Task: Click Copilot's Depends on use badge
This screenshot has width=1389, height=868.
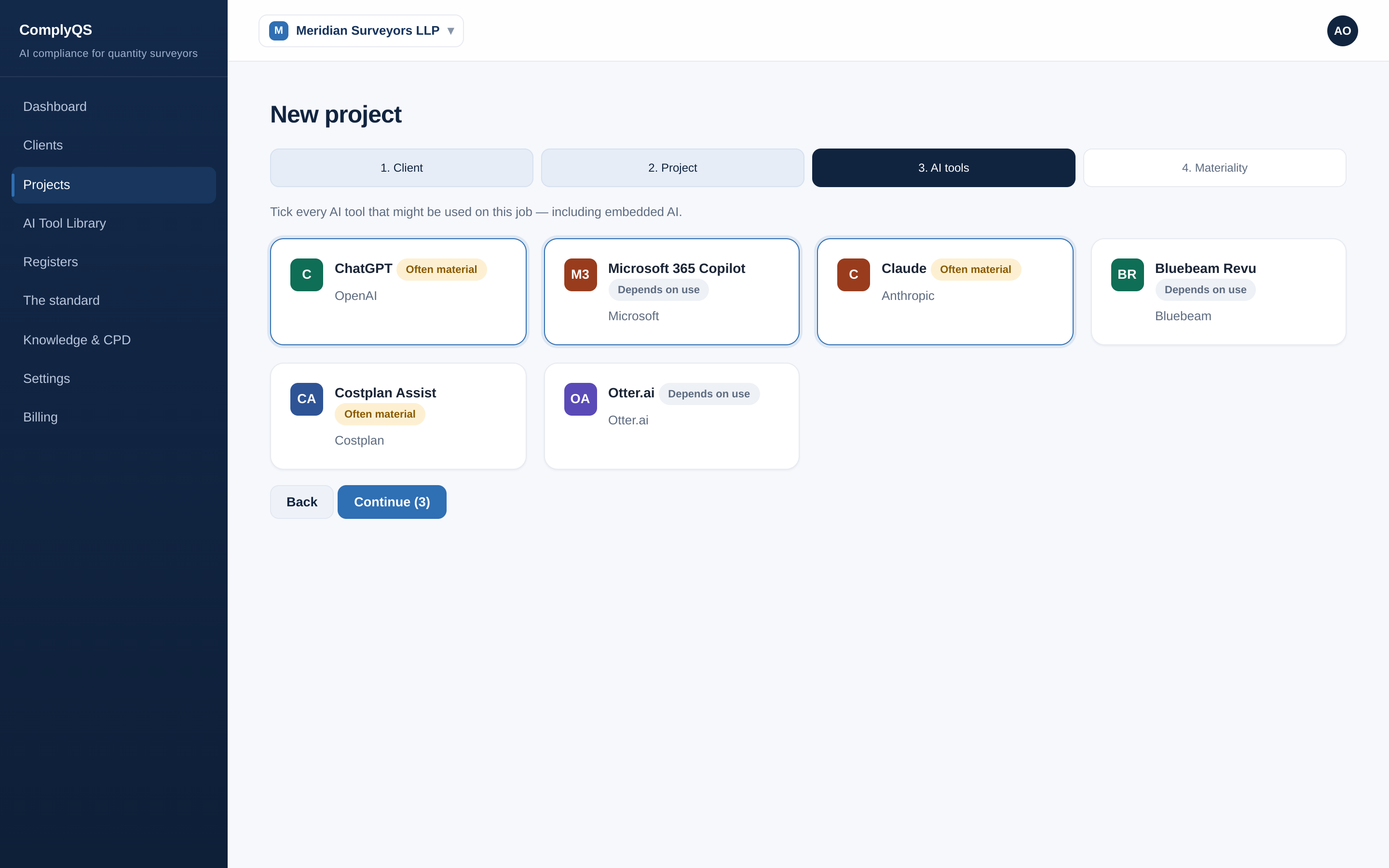Action: pos(658,290)
